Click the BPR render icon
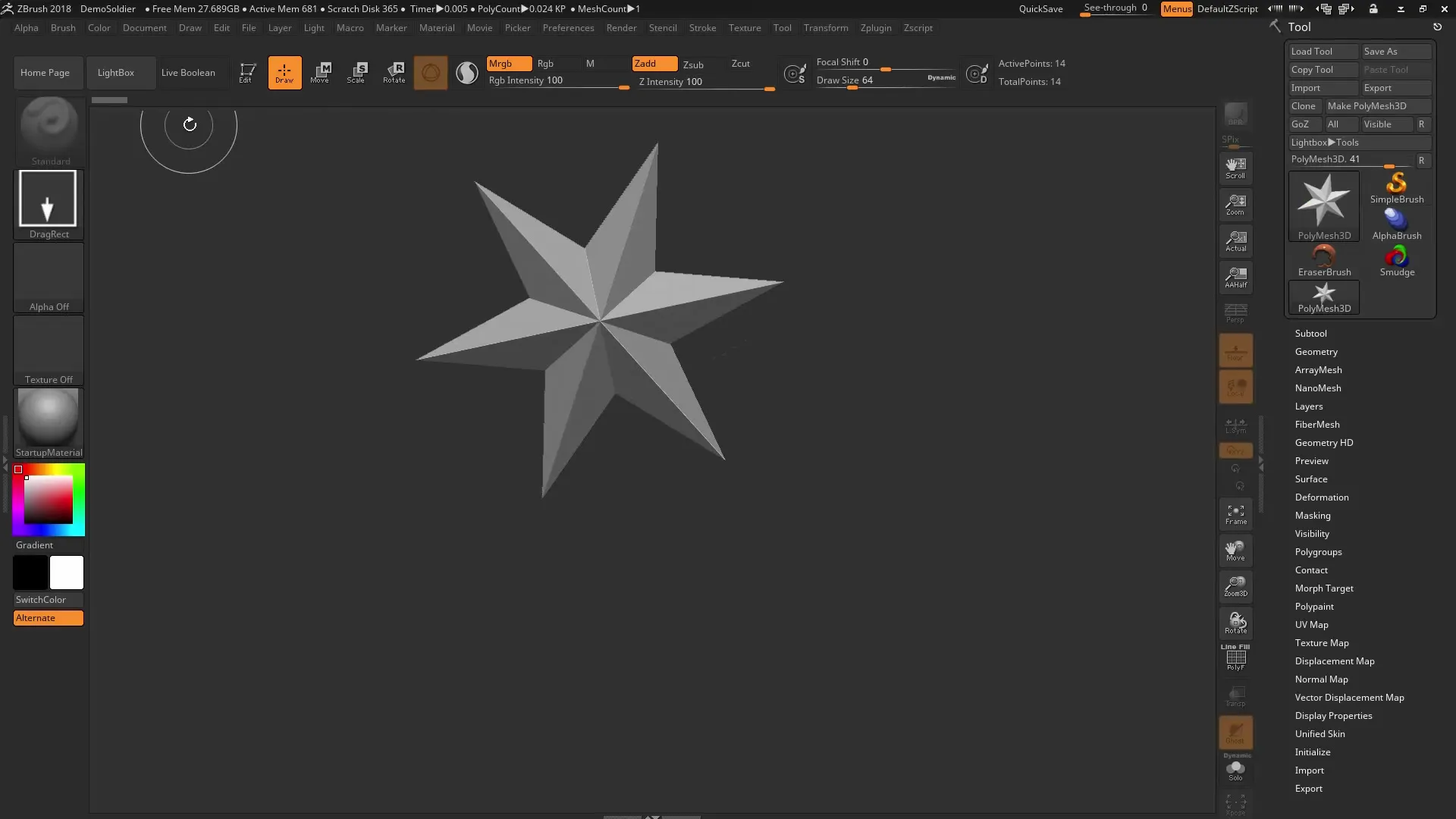This screenshot has width=1456, height=819. click(1235, 115)
